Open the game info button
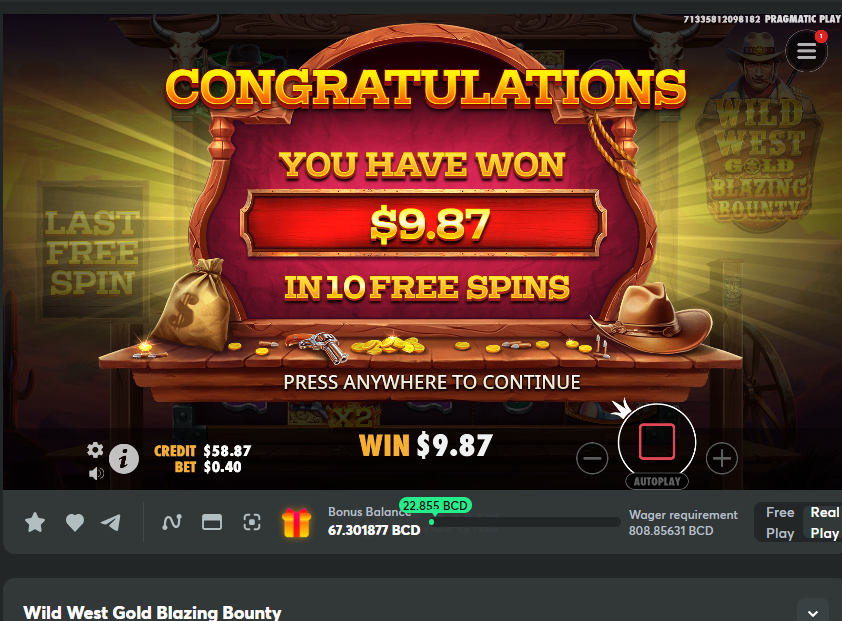The image size is (842, 621). click(x=124, y=459)
